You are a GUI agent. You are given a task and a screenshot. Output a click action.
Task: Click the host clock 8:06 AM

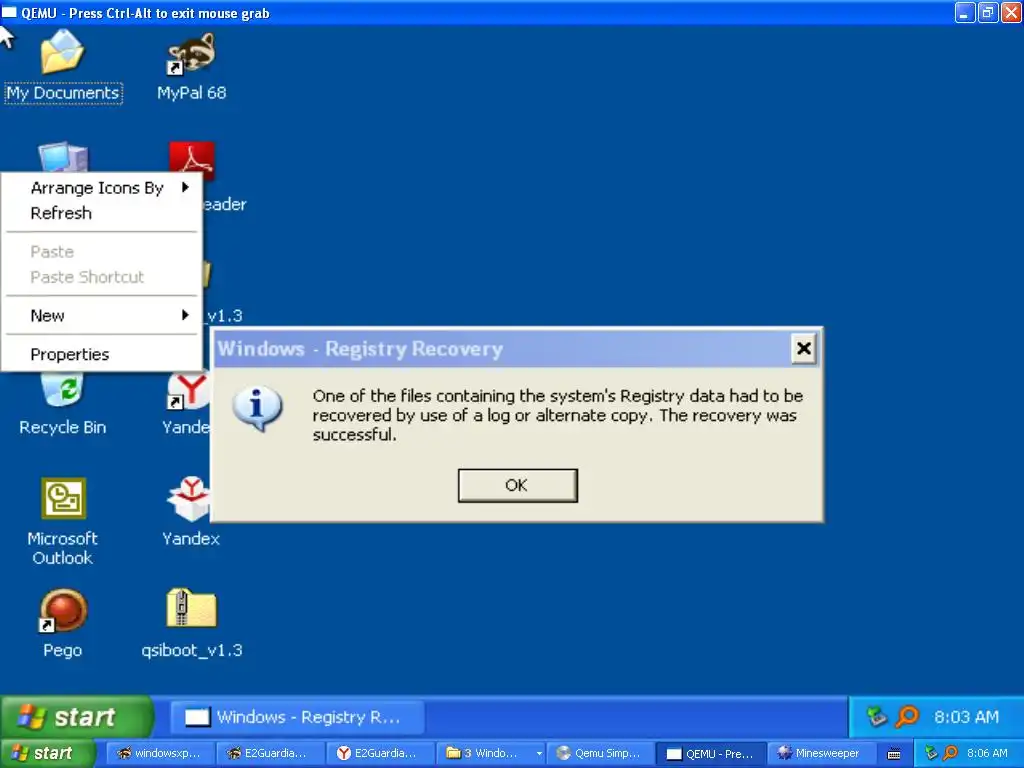coord(987,753)
